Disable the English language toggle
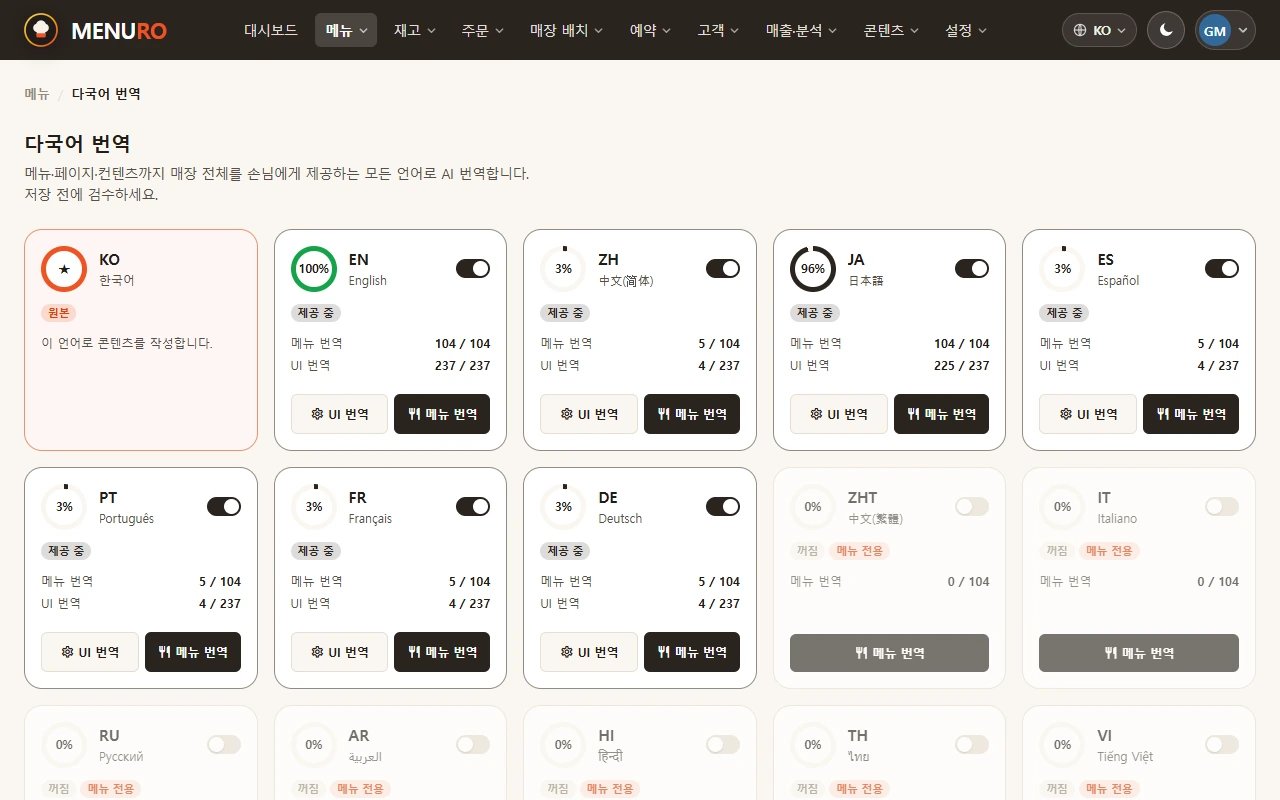 pos(473,268)
